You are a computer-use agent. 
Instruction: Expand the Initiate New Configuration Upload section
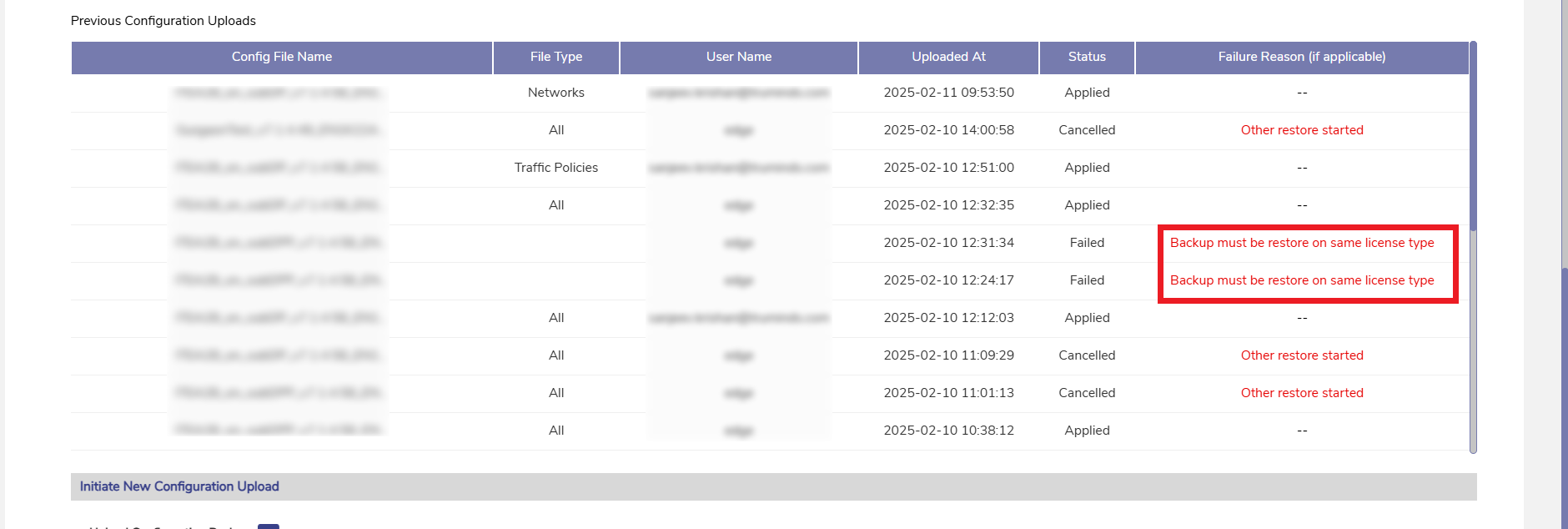coord(179,486)
